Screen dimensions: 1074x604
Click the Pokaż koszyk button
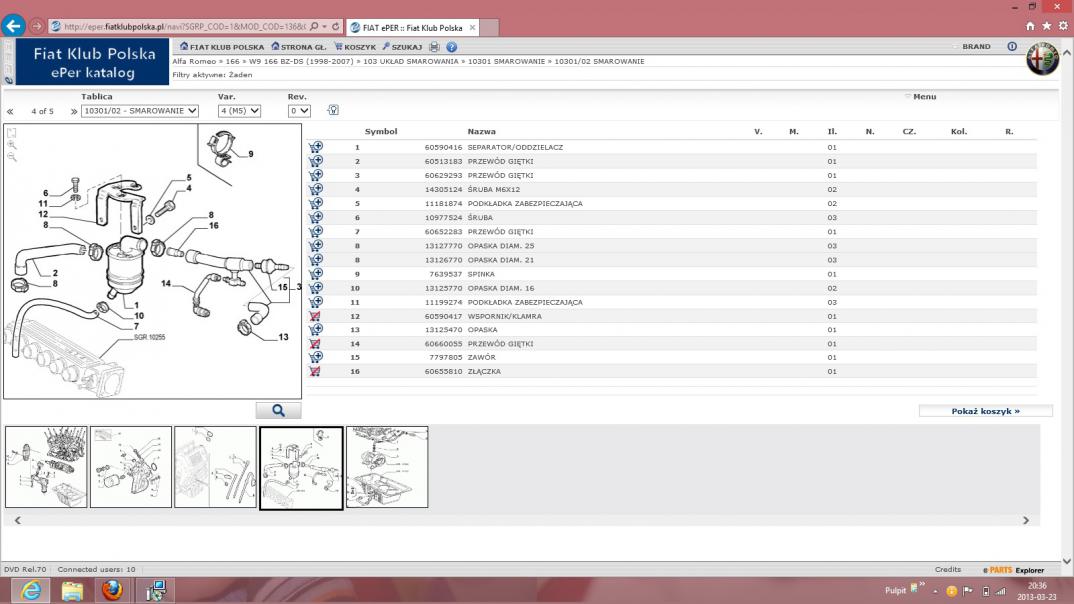985,411
